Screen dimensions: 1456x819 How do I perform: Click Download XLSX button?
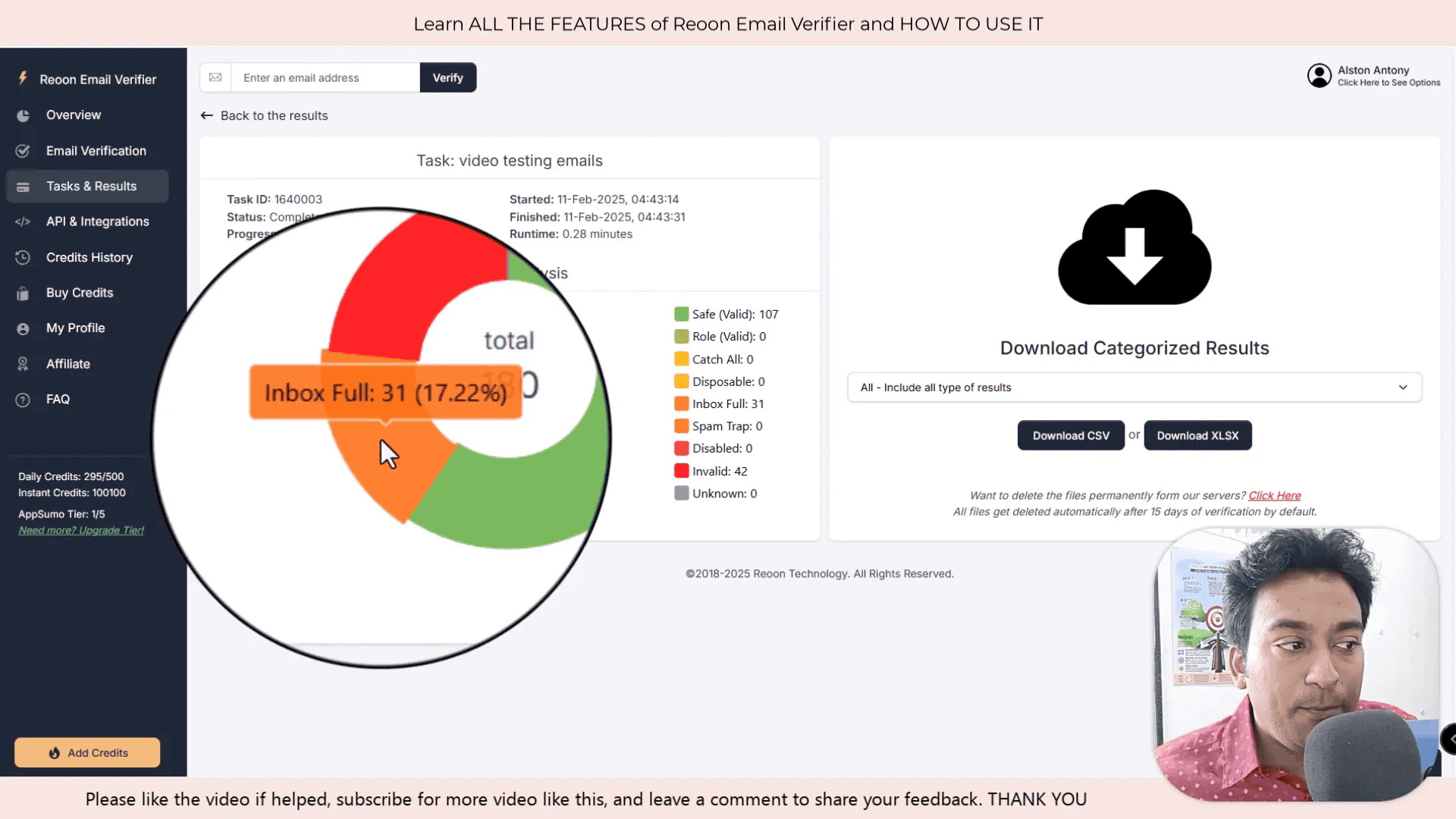(1197, 435)
